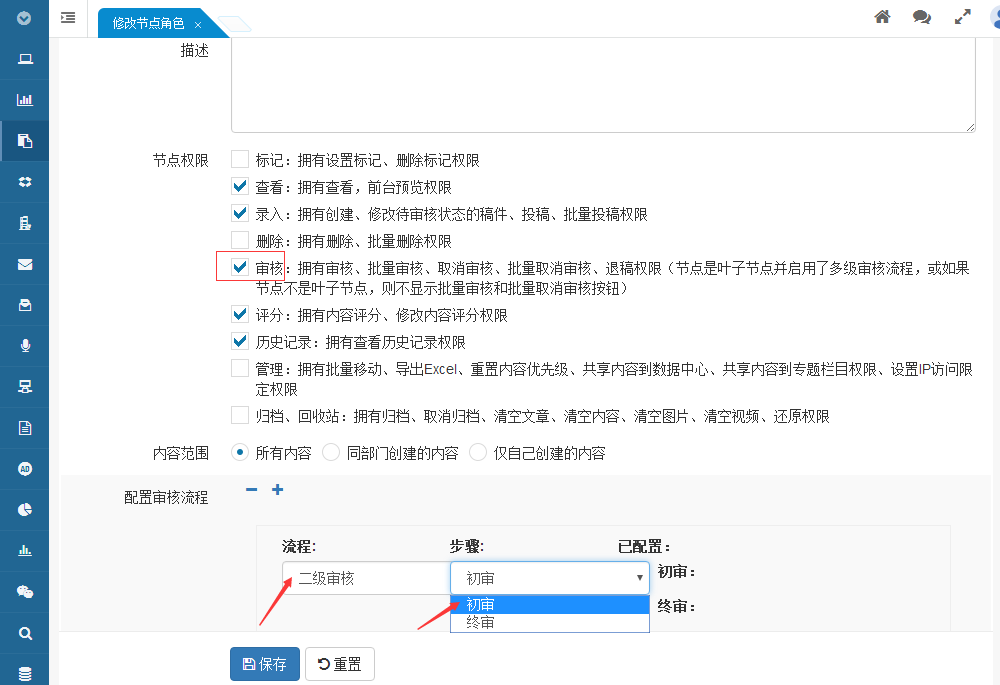This screenshot has width=1000, height=685.
Task: Select 仅自己创建的内容 radio option
Action: [x=478, y=453]
